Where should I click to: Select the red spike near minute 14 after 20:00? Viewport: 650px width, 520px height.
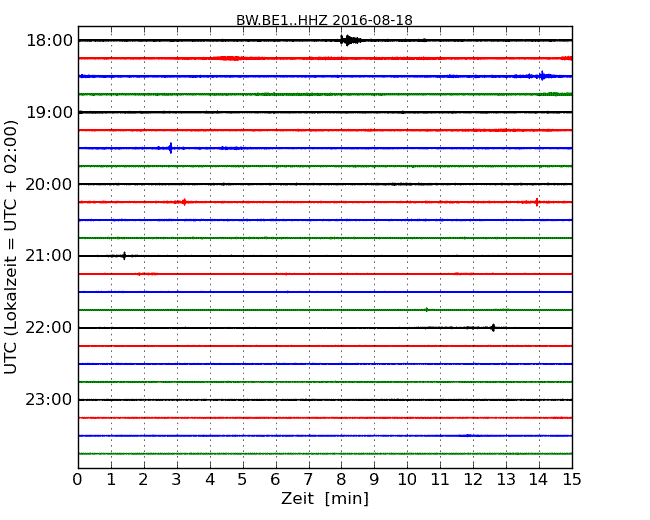(537, 202)
